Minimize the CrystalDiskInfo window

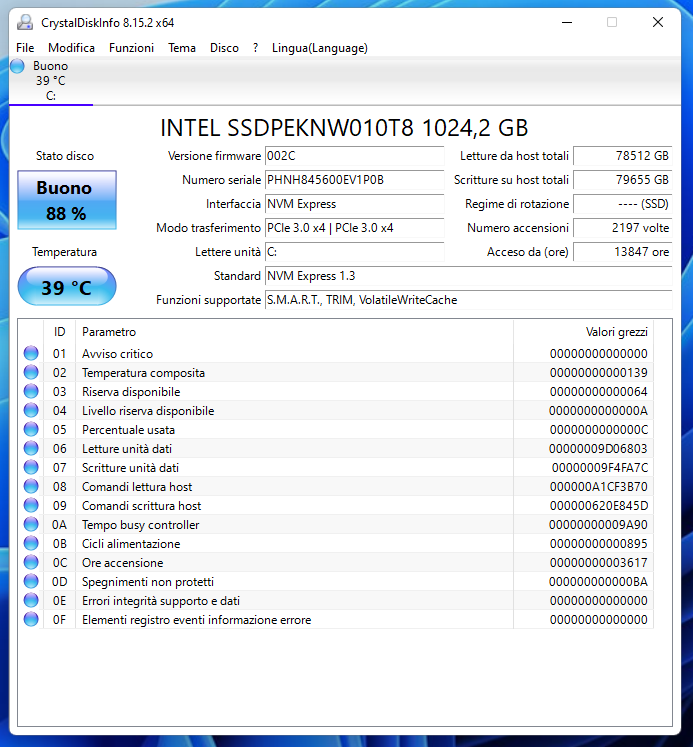567,22
